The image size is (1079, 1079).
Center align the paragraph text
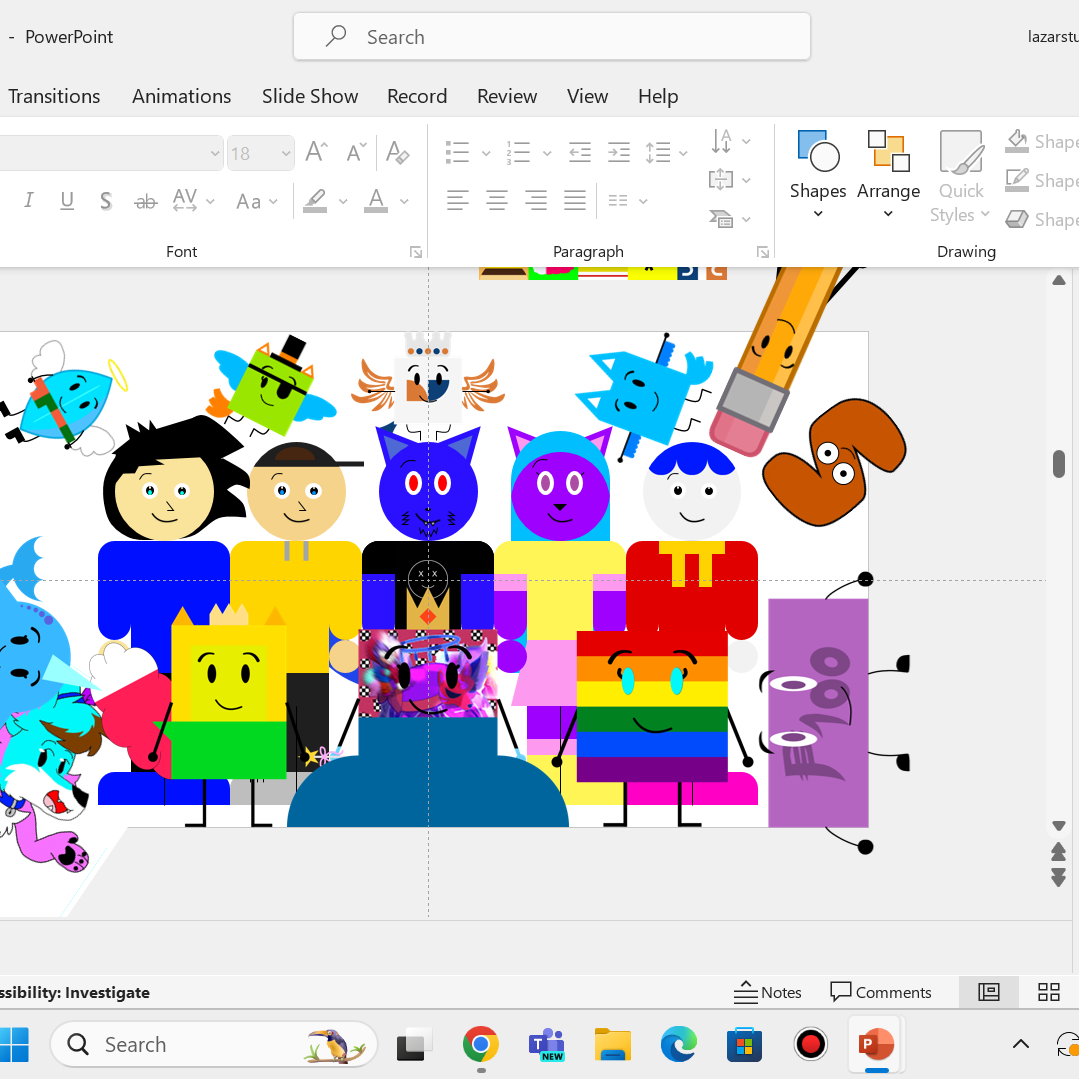[496, 201]
